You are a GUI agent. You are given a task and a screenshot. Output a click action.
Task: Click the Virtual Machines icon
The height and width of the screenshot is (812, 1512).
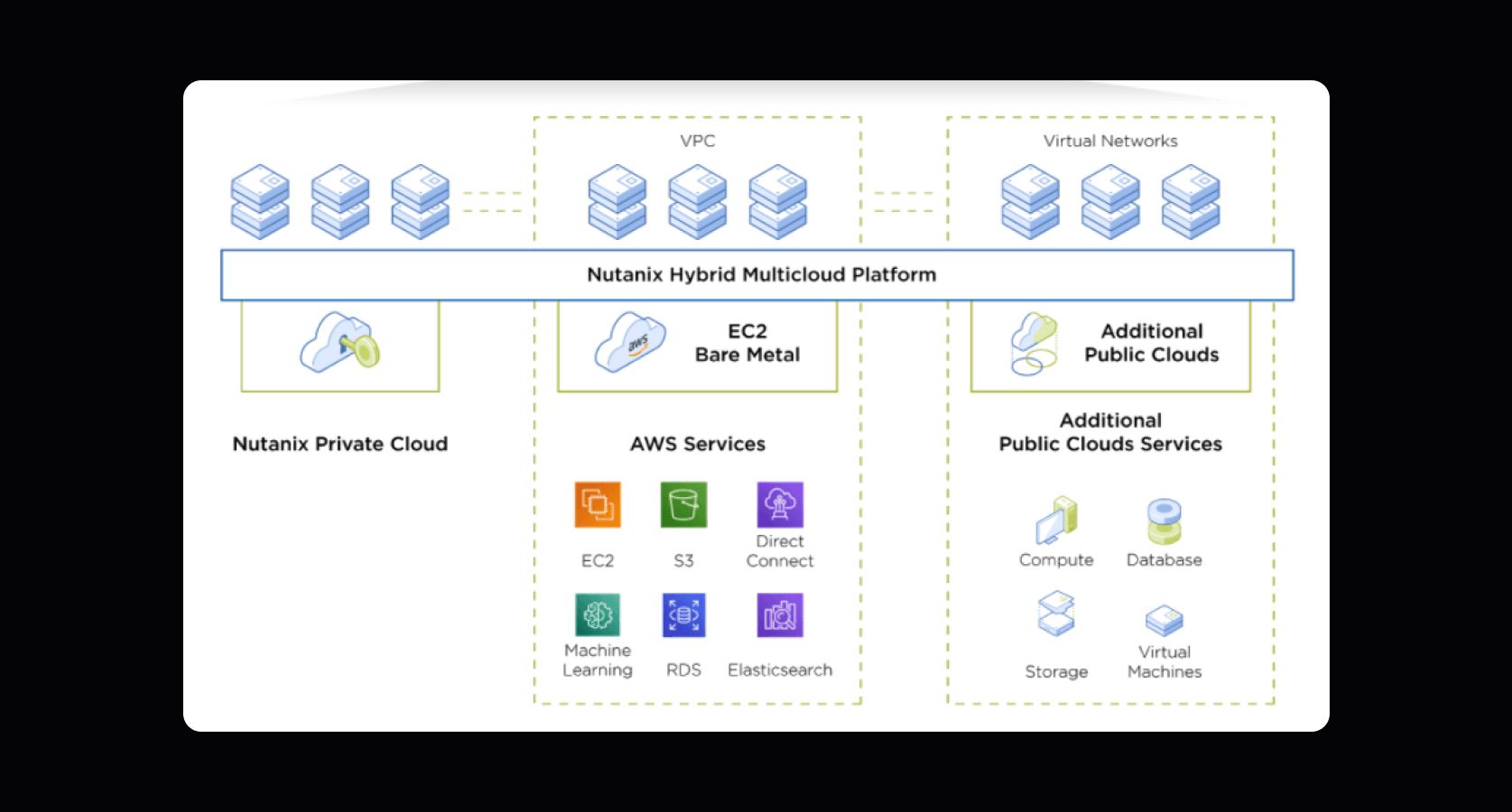(1164, 621)
